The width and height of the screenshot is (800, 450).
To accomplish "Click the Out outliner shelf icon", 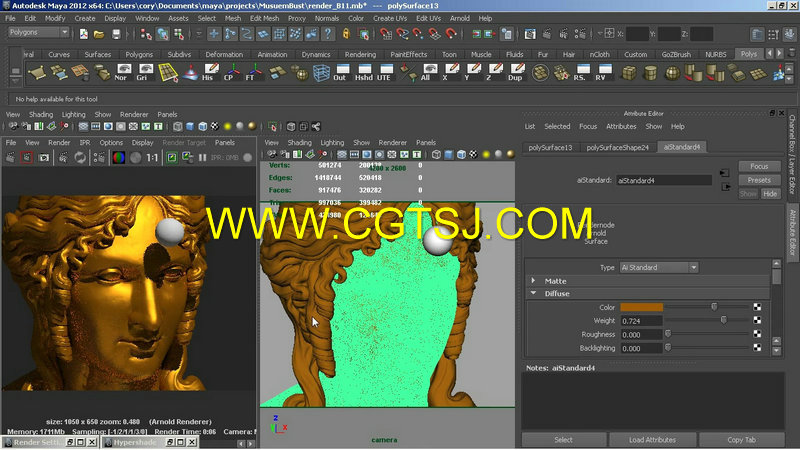I will [341, 72].
